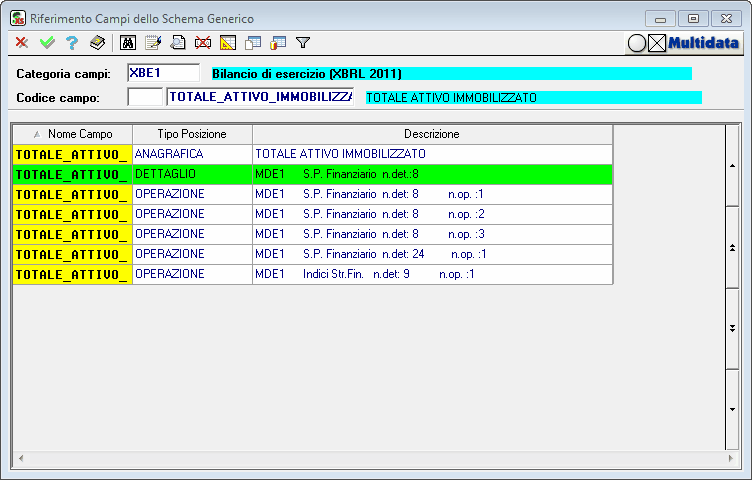Select description row n.det: 8 n.op. :1
The width and height of the screenshot is (752, 480).
click(x=433, y=194)
